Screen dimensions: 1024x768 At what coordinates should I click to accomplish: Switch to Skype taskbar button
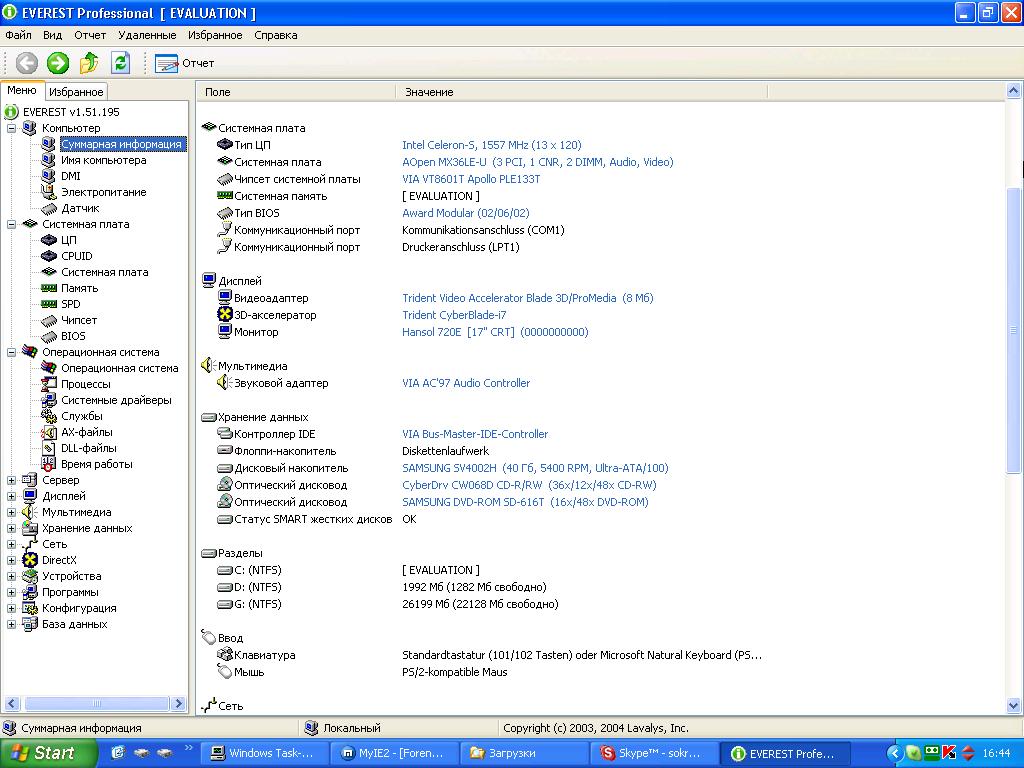[653, 753]
